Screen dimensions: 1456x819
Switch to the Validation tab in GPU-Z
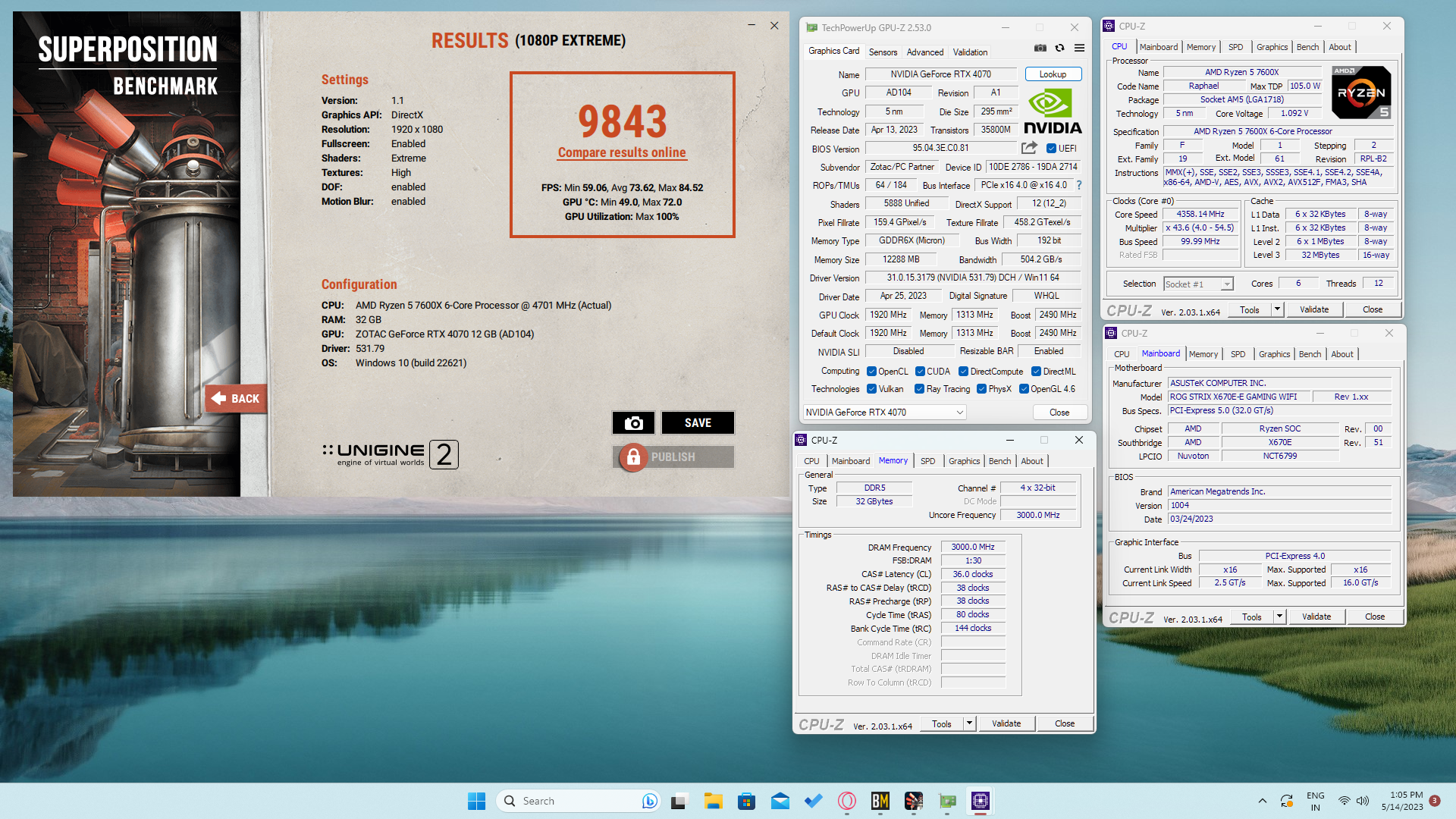pyautogui.click(x=970, y=52)
